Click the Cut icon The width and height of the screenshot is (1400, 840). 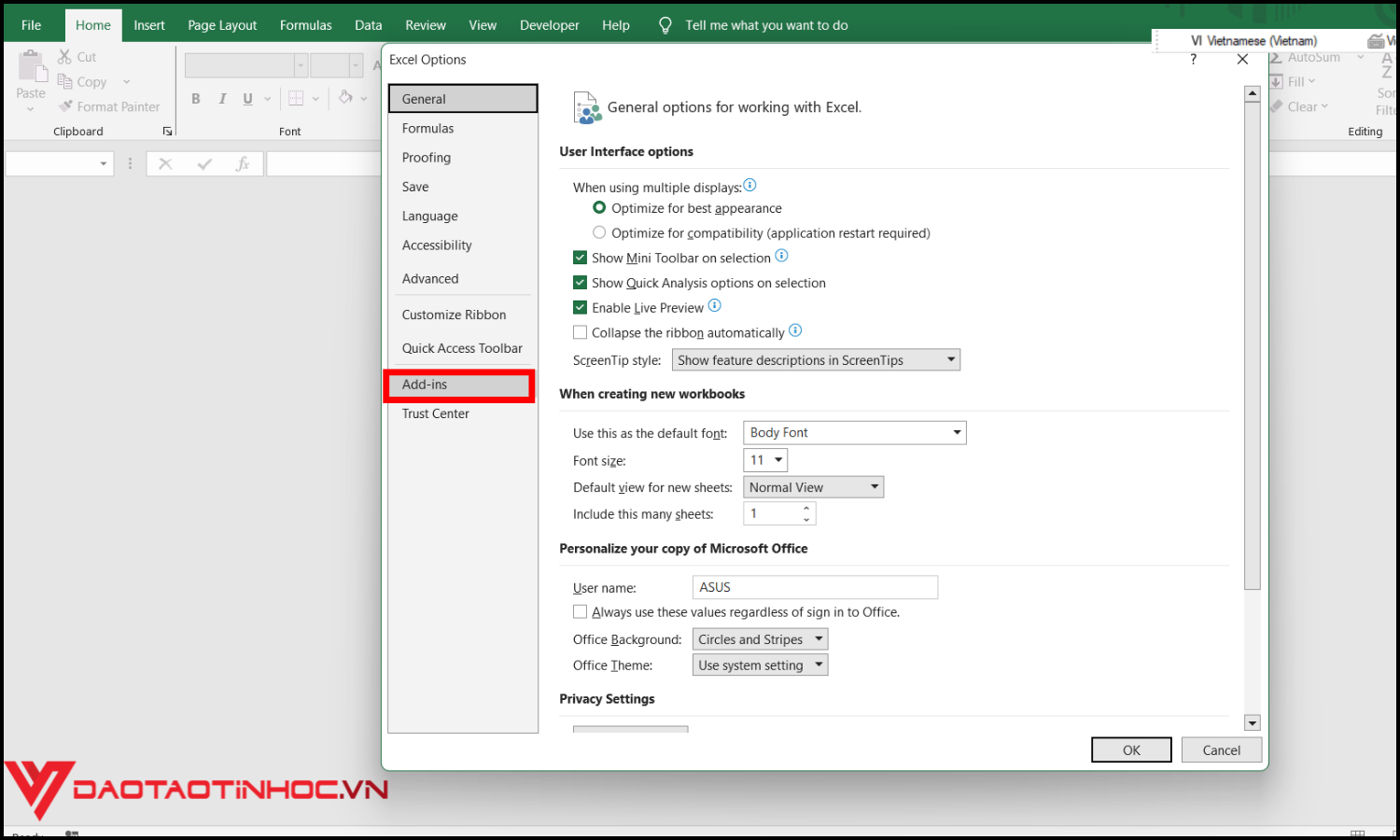point(63,56)
